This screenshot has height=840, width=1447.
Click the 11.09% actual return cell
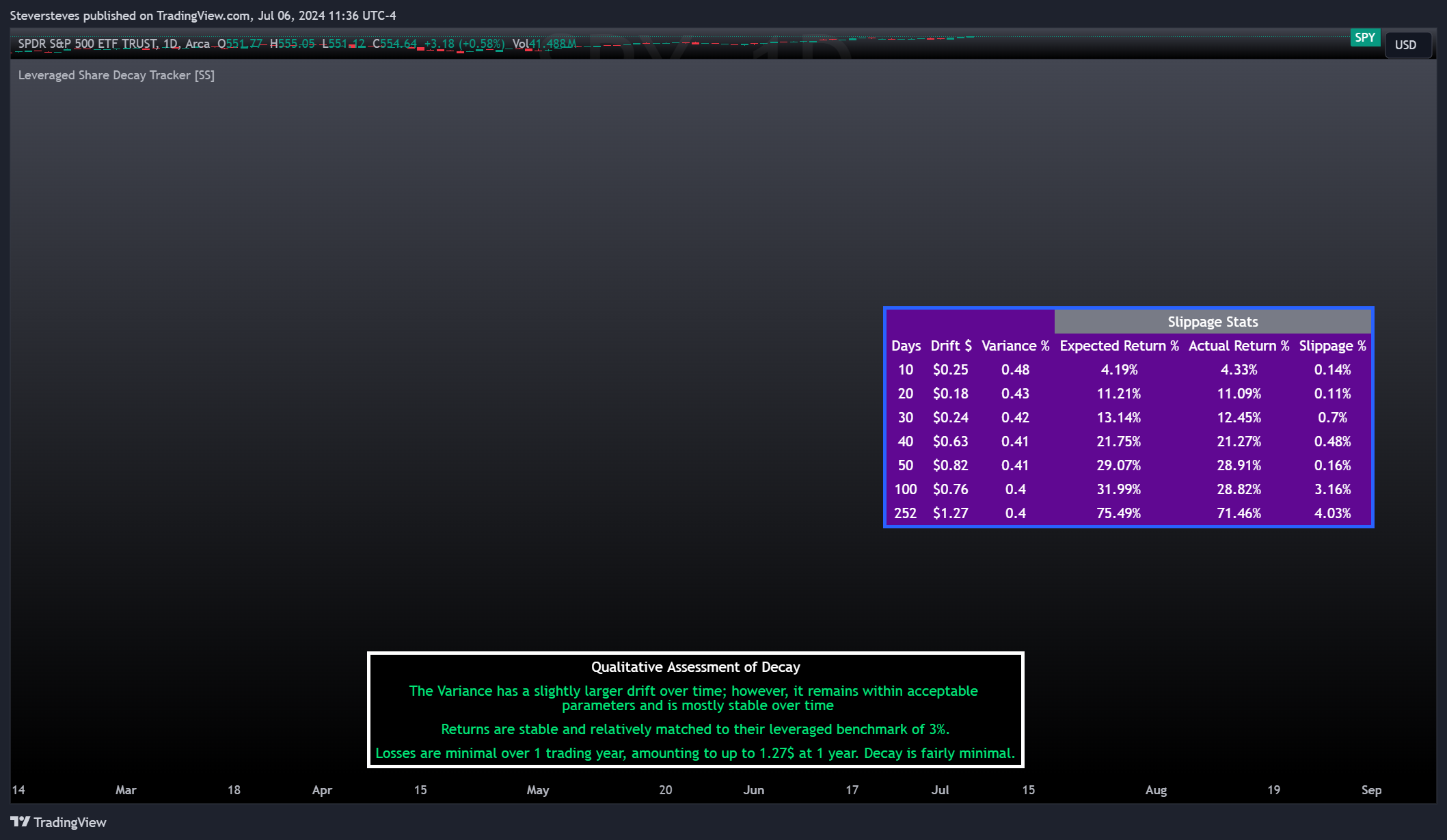[1239, 394]
